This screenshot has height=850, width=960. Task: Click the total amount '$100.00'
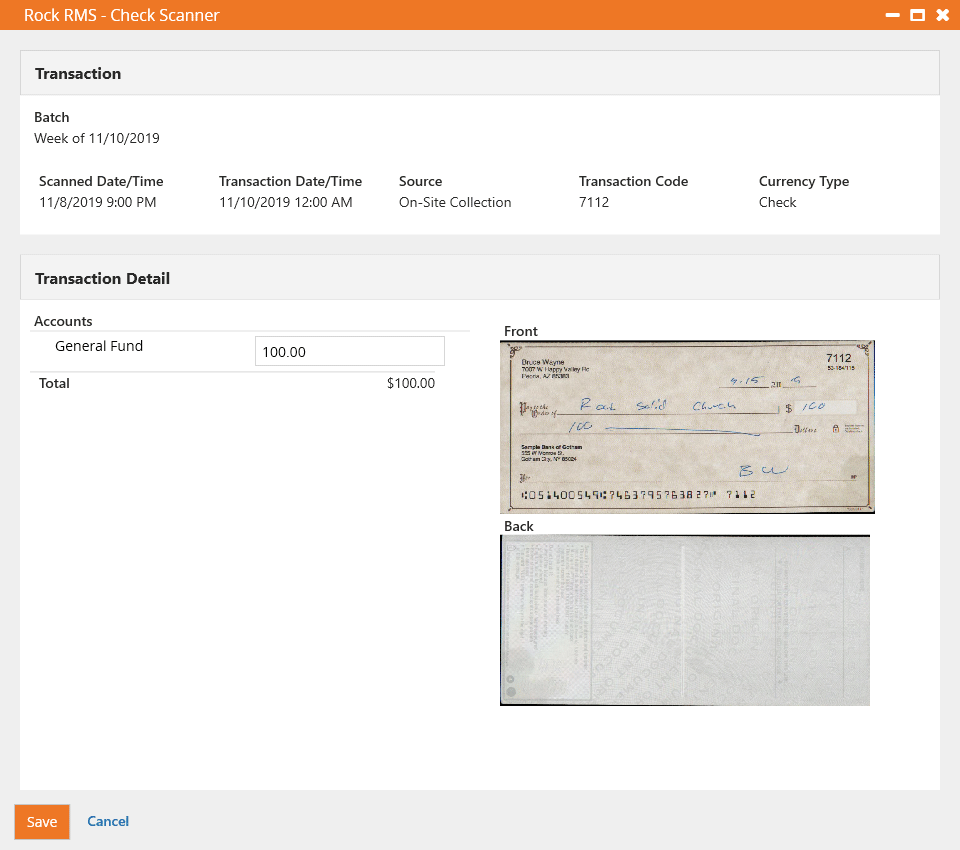(x=411, y=383)
